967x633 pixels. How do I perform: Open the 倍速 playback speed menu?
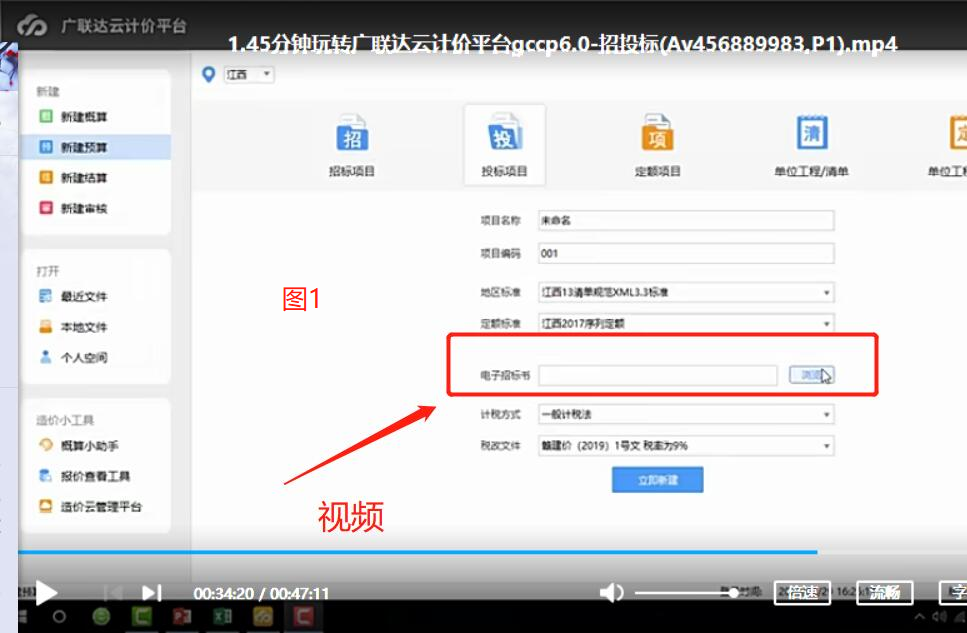tap(802, 593)
